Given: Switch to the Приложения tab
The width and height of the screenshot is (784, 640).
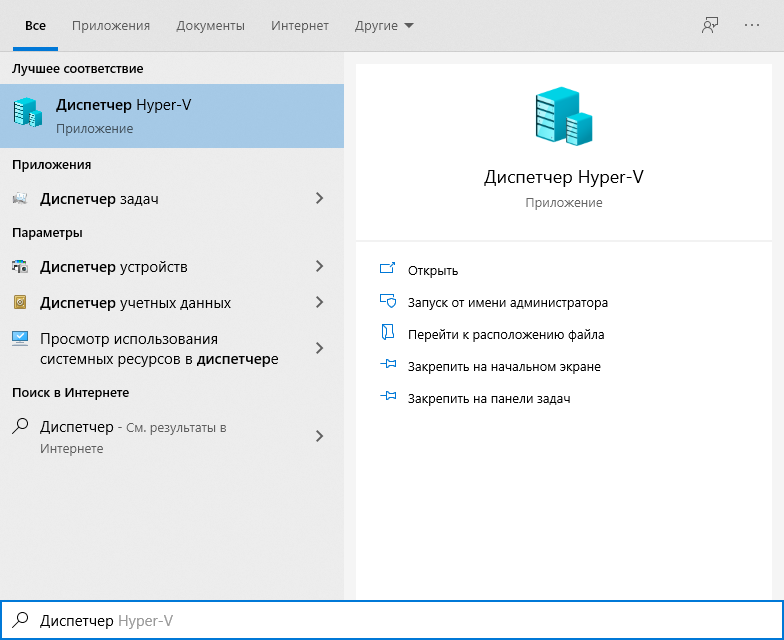Looking at the screenshot, I should tap(110, 26).
